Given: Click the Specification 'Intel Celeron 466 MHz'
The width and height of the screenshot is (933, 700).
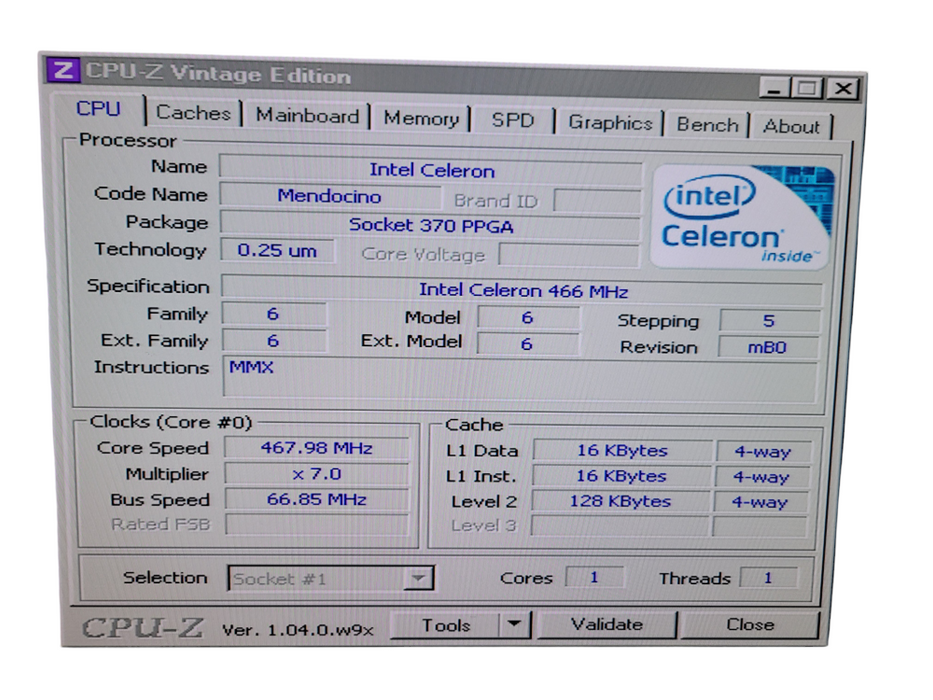Looking at the screenshot, I should [522, 290].
